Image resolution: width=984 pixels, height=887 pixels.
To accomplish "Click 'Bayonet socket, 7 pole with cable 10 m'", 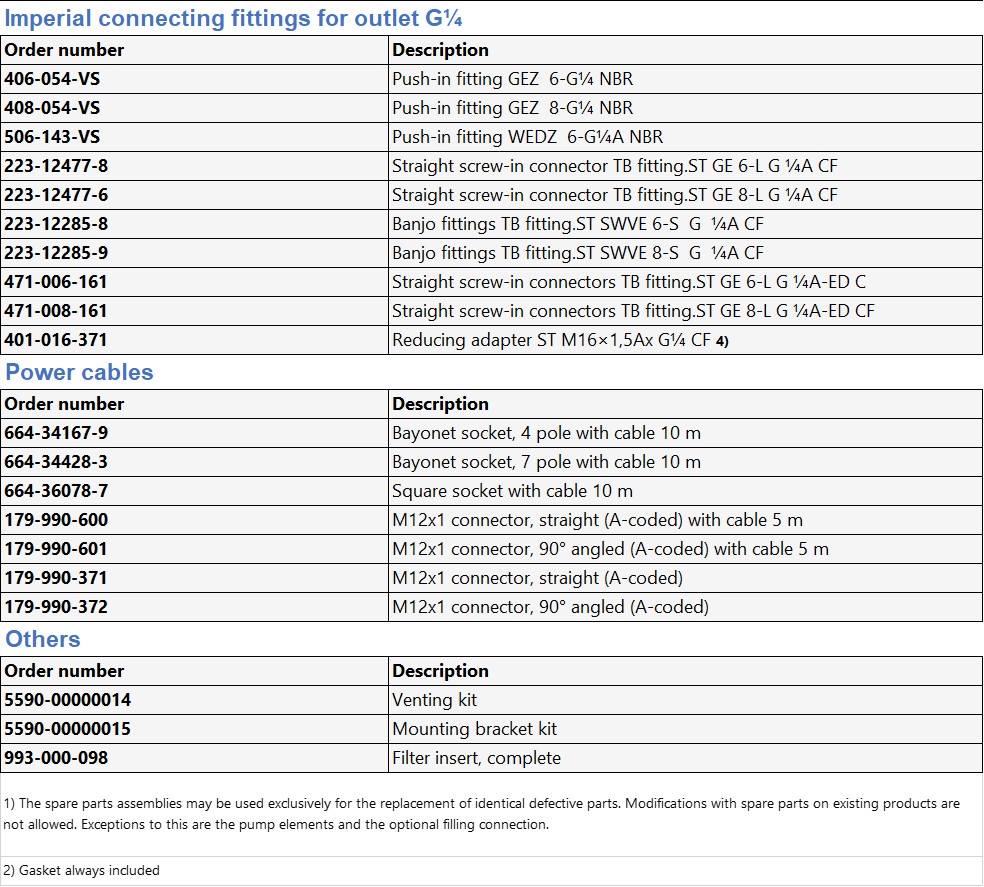I will [546, 462].
